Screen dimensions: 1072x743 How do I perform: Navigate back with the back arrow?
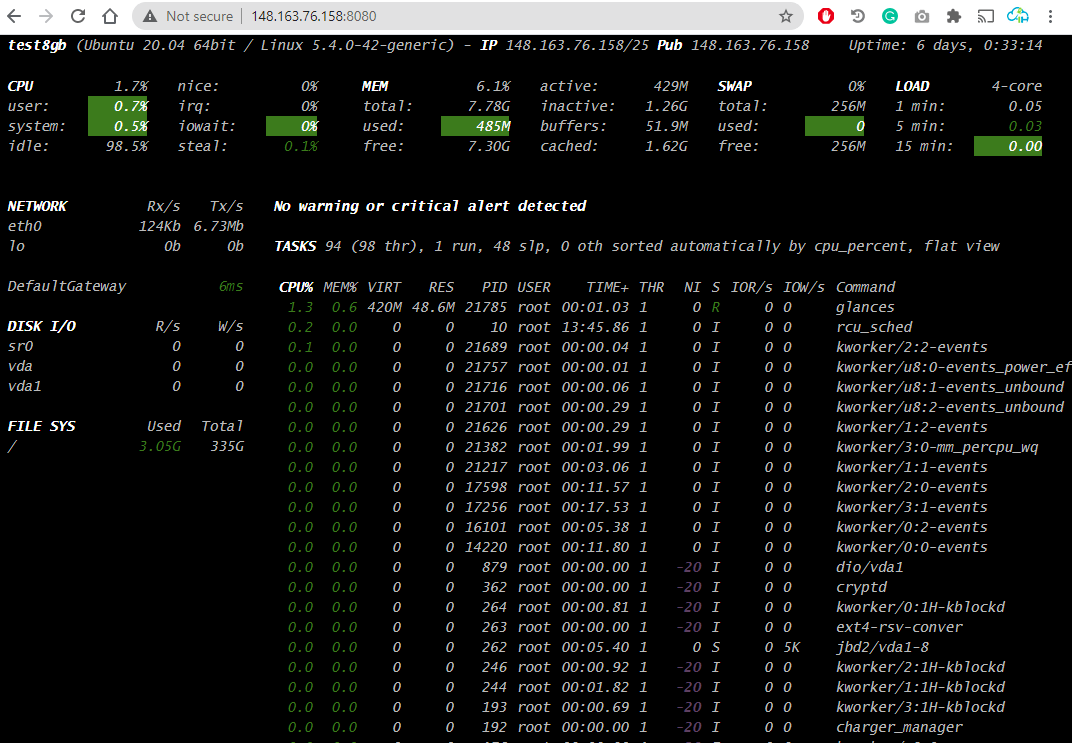pos(17,16)
